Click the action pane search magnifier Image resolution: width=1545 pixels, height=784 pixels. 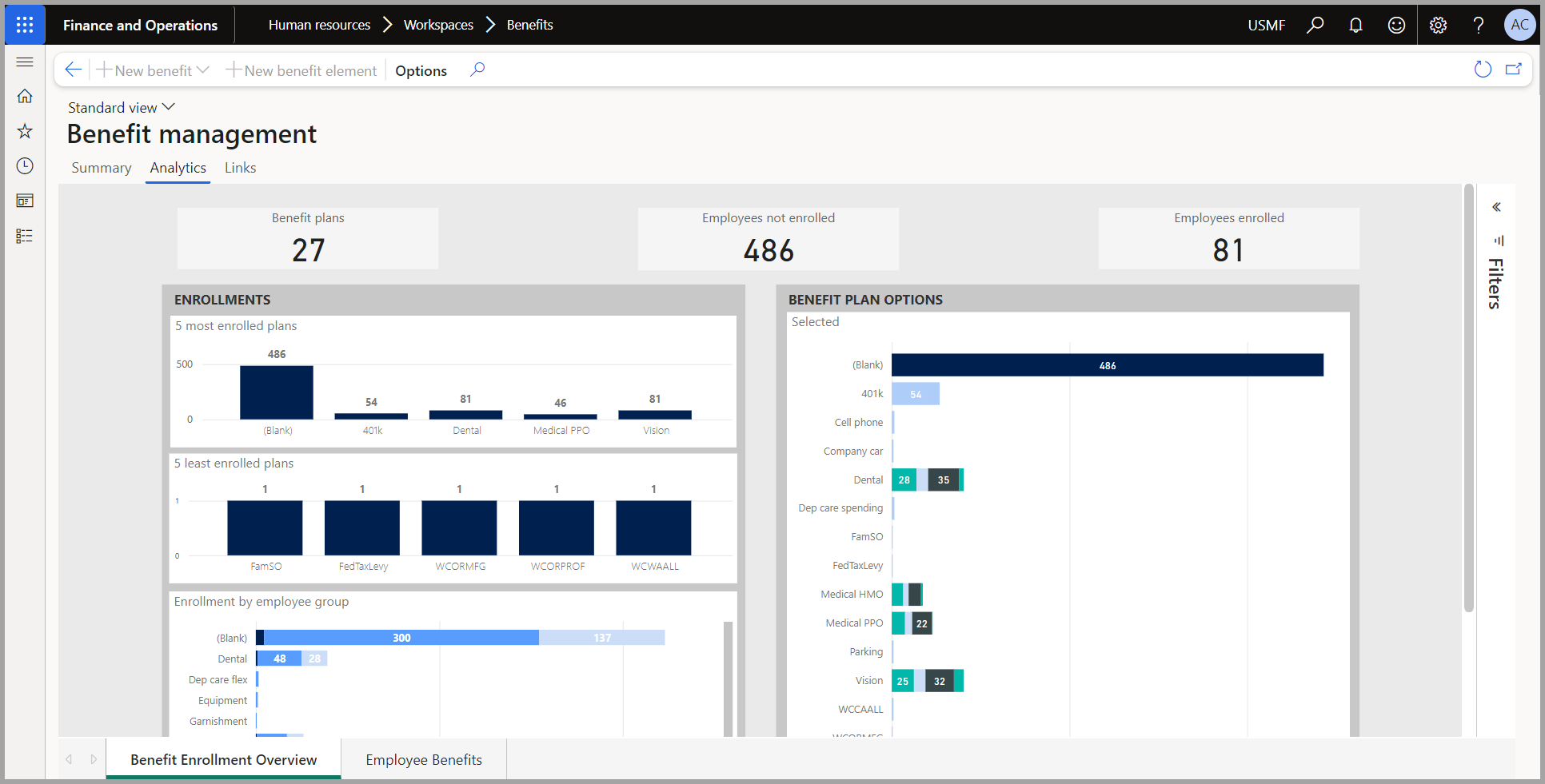tap(477, 70)
